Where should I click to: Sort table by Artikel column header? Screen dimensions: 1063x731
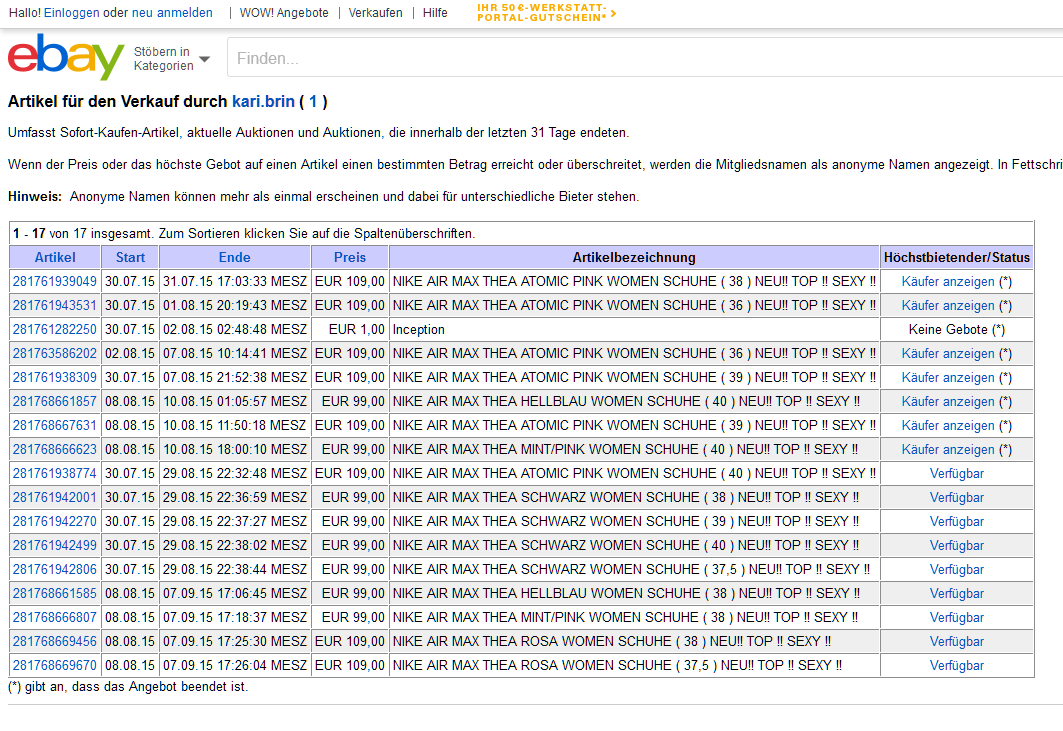tap(55, 257)
